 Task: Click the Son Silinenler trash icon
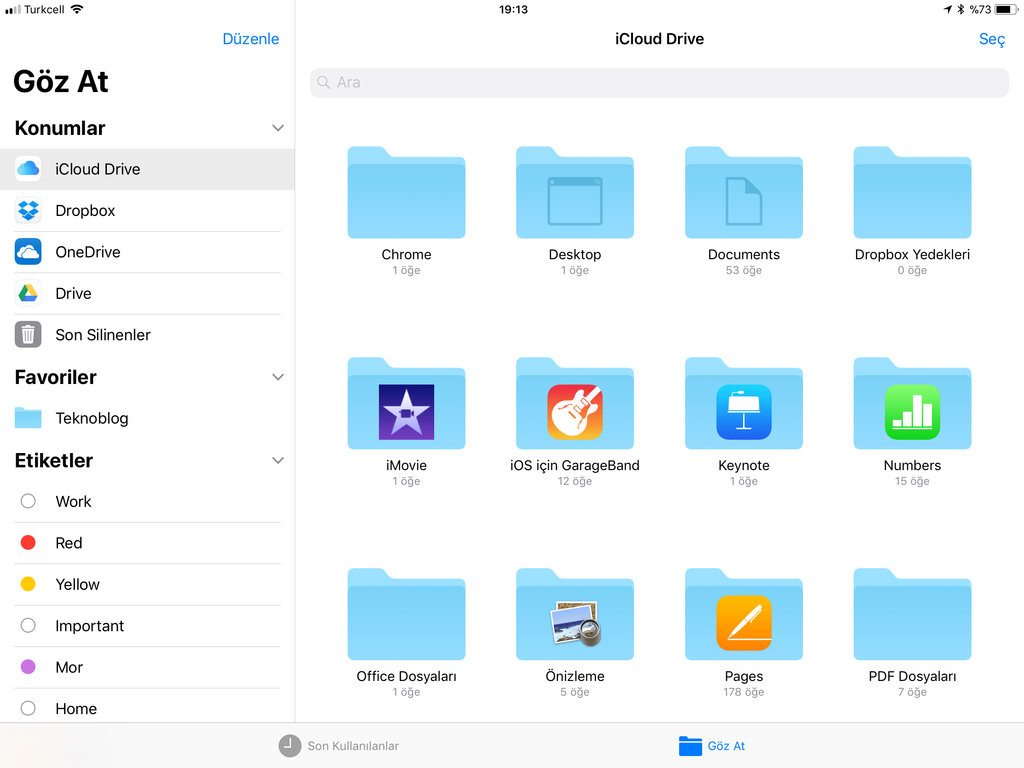click(28, 334)
